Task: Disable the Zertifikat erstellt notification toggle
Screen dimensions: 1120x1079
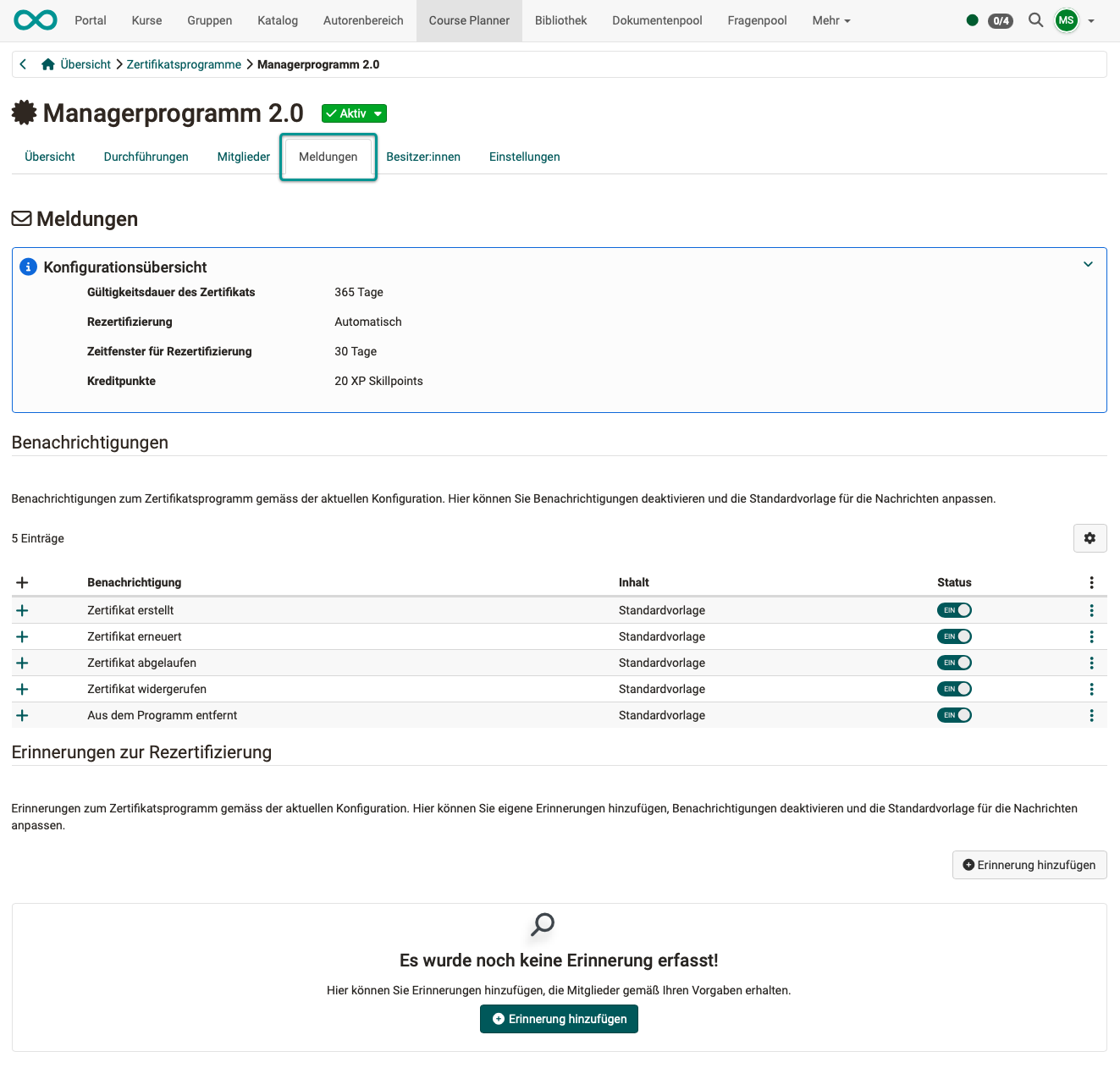Action: pyautogui.click(x=954, y=609)
